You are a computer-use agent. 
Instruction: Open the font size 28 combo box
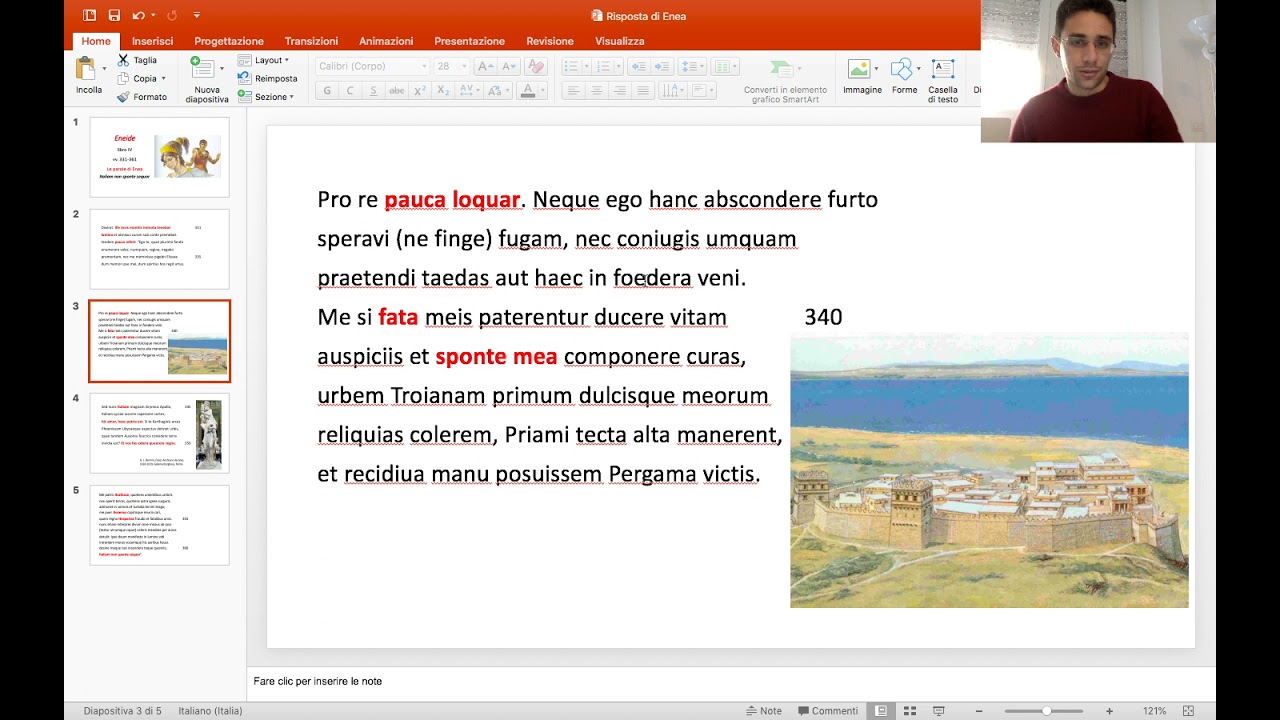[450, 66]
